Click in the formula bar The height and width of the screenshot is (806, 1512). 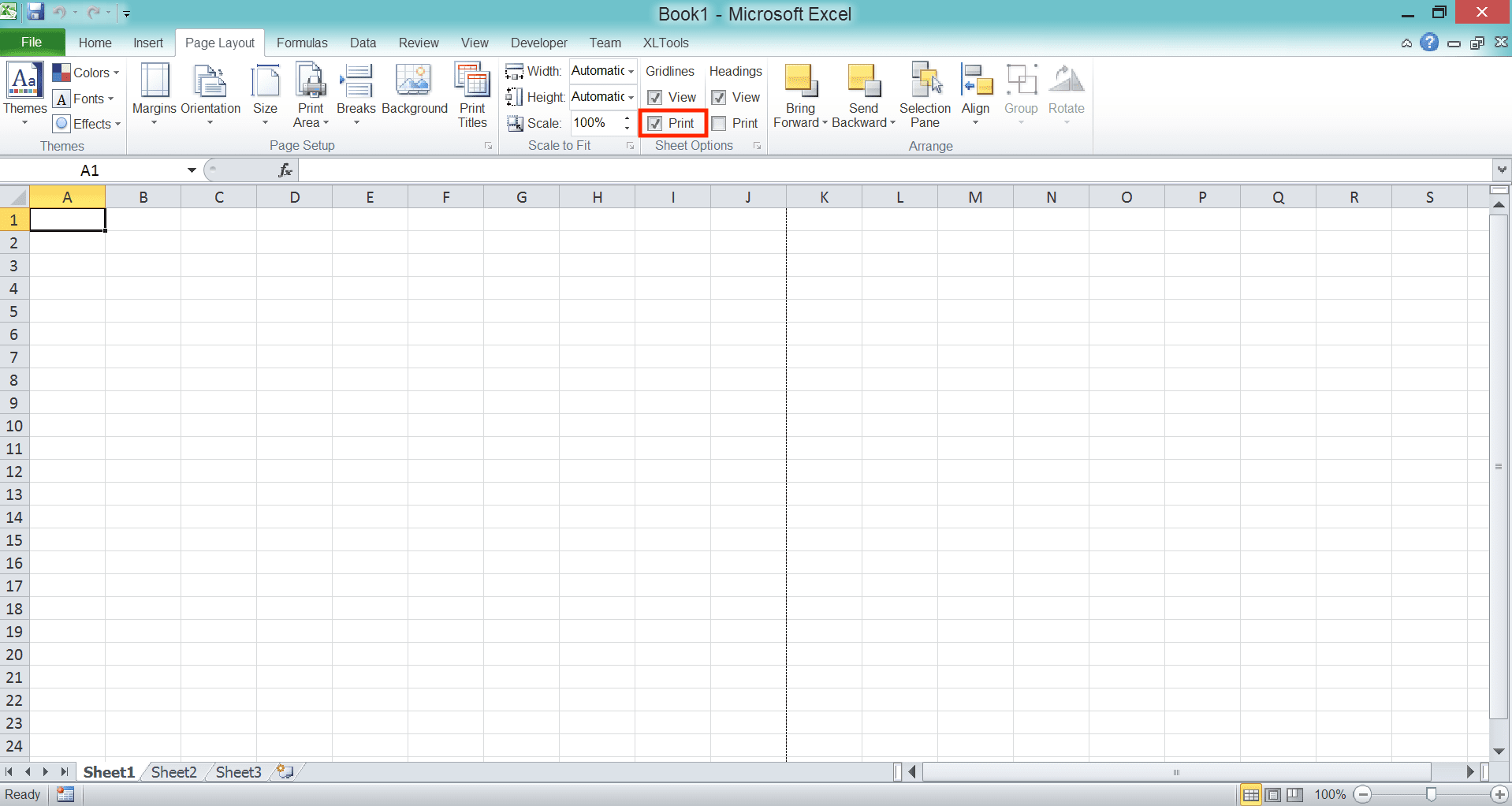point(896,170)
